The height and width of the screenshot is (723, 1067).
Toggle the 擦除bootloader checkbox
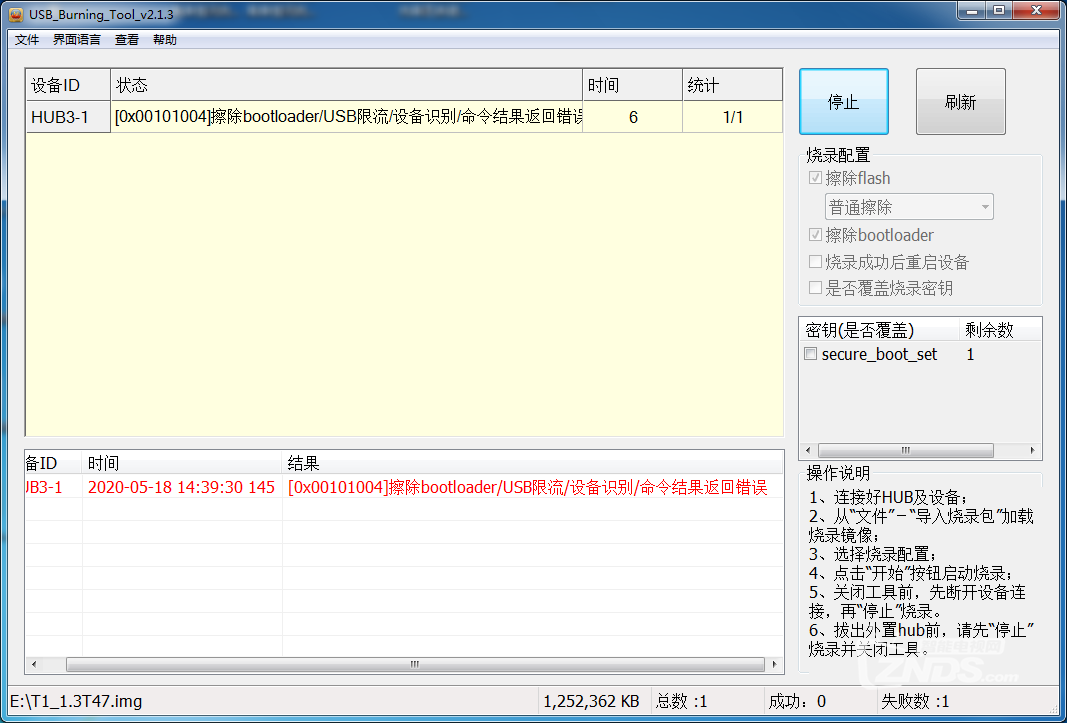pyautogui.click(x=815, y=235)
